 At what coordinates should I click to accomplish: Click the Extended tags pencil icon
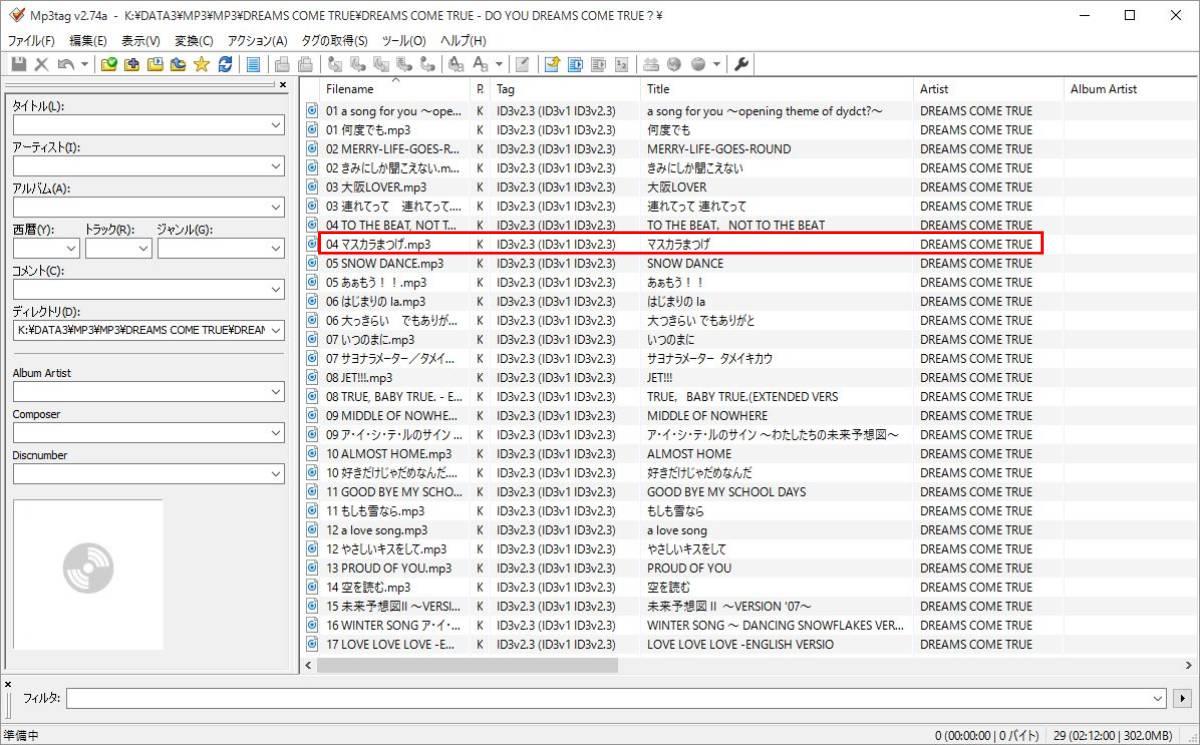click(522, 64)
